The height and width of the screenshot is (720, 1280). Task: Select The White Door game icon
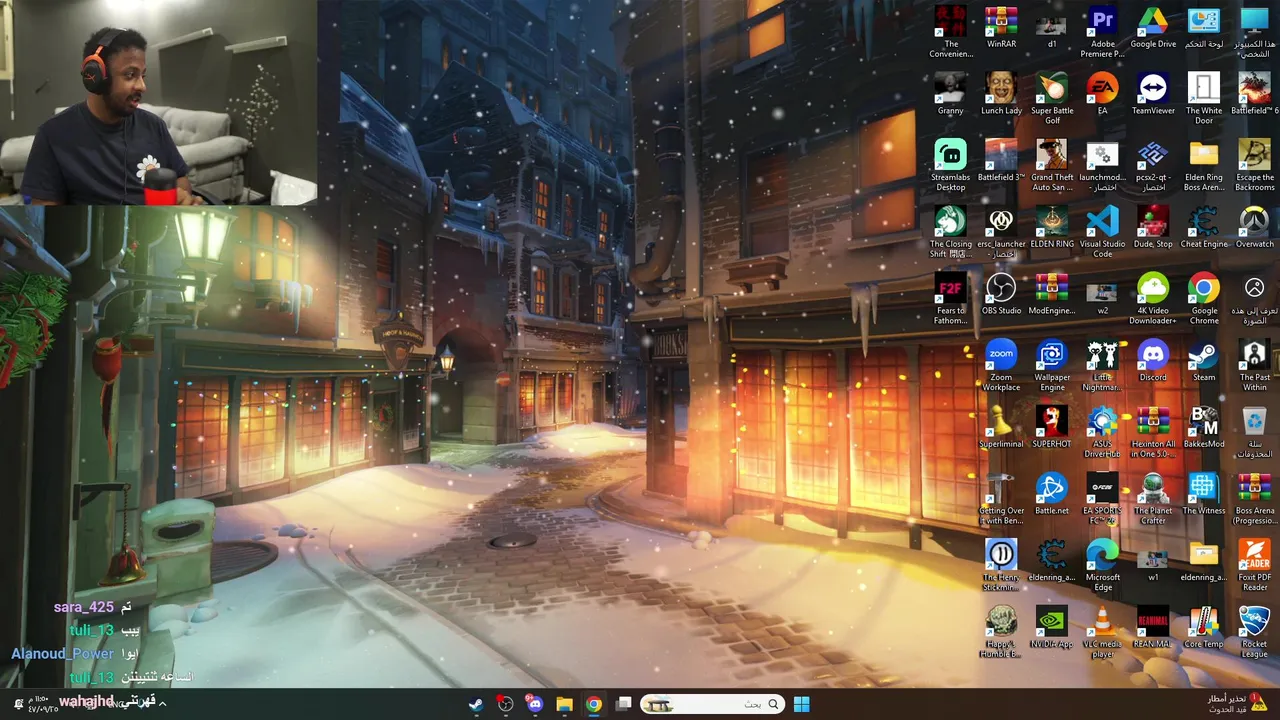coord(1204,98)
